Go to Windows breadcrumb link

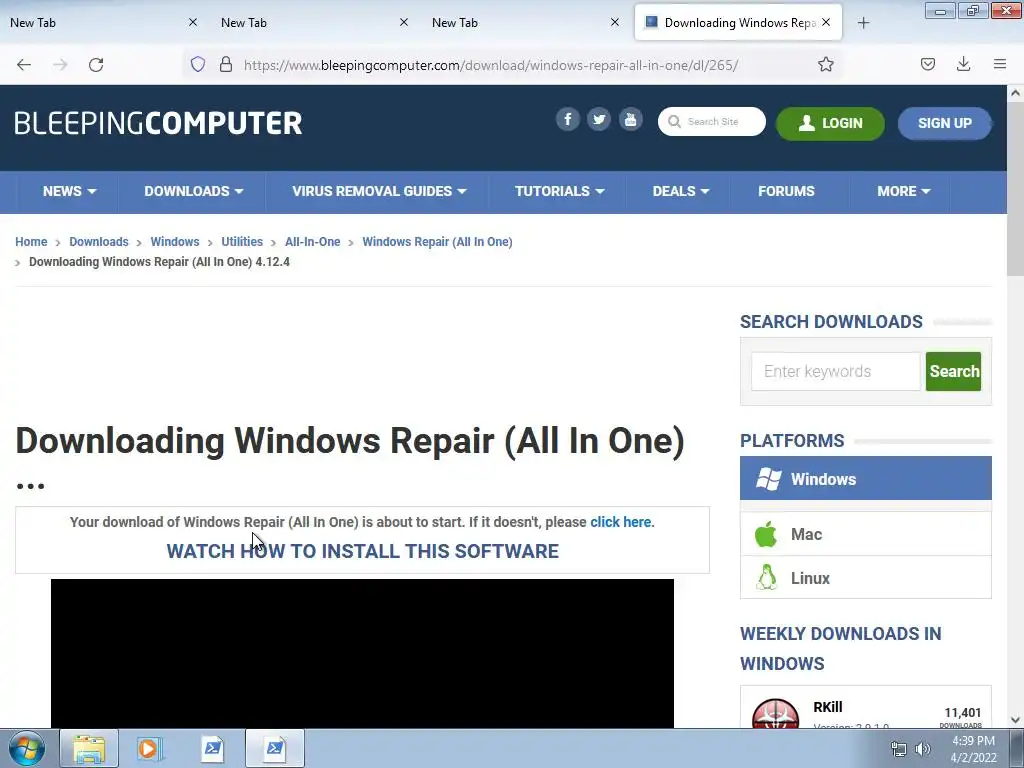(x=175, y=242)
